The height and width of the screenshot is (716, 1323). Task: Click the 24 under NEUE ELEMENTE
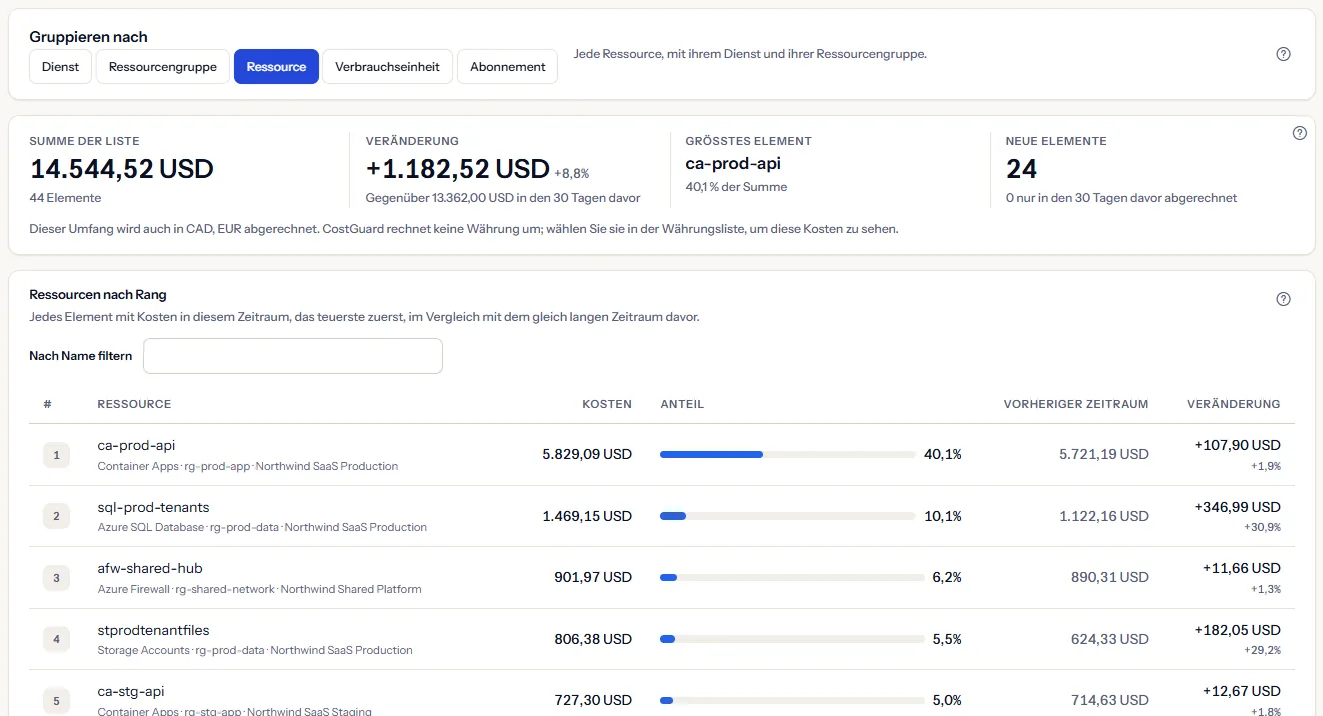[x=1021, y=169]
